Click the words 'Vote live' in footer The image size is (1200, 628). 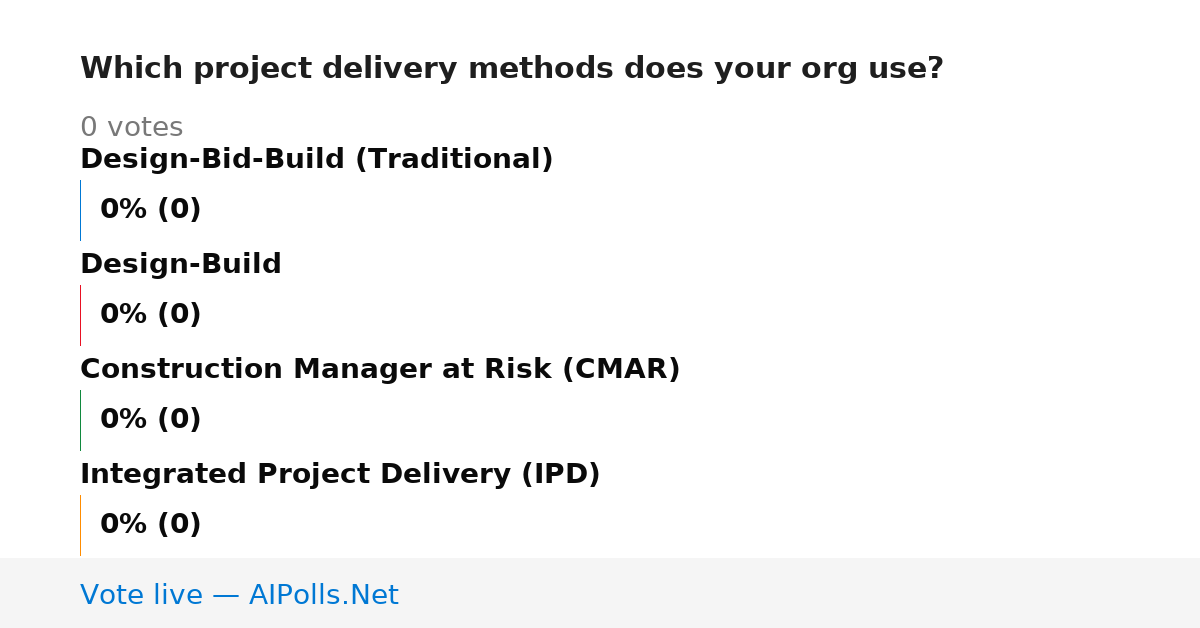(141, 595)
